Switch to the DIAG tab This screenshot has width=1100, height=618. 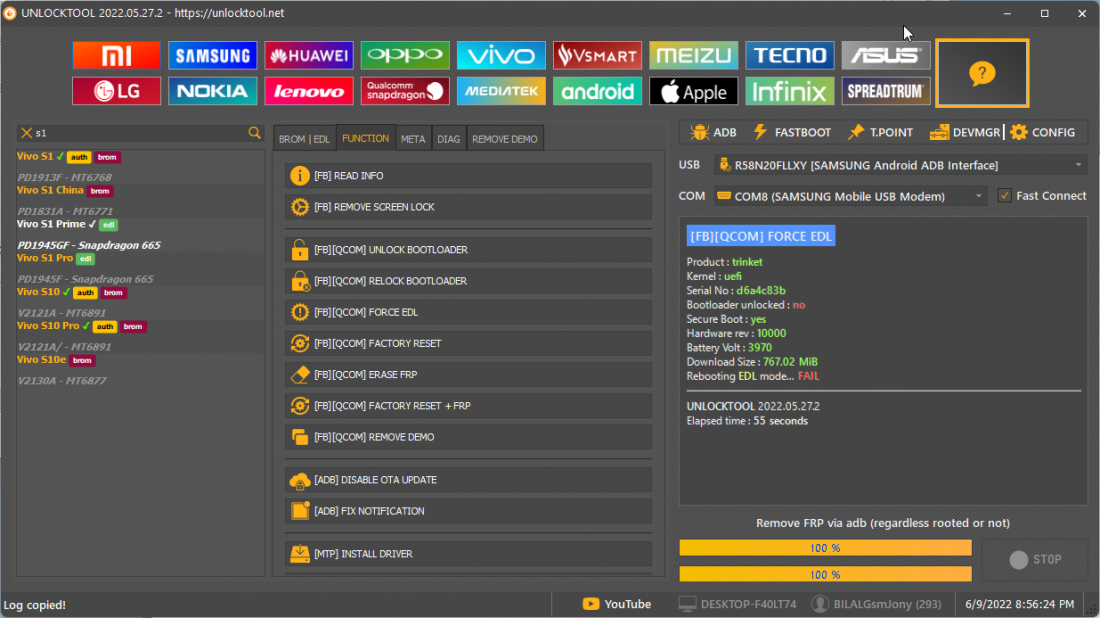pyautogui.click(x=449, y=139)
